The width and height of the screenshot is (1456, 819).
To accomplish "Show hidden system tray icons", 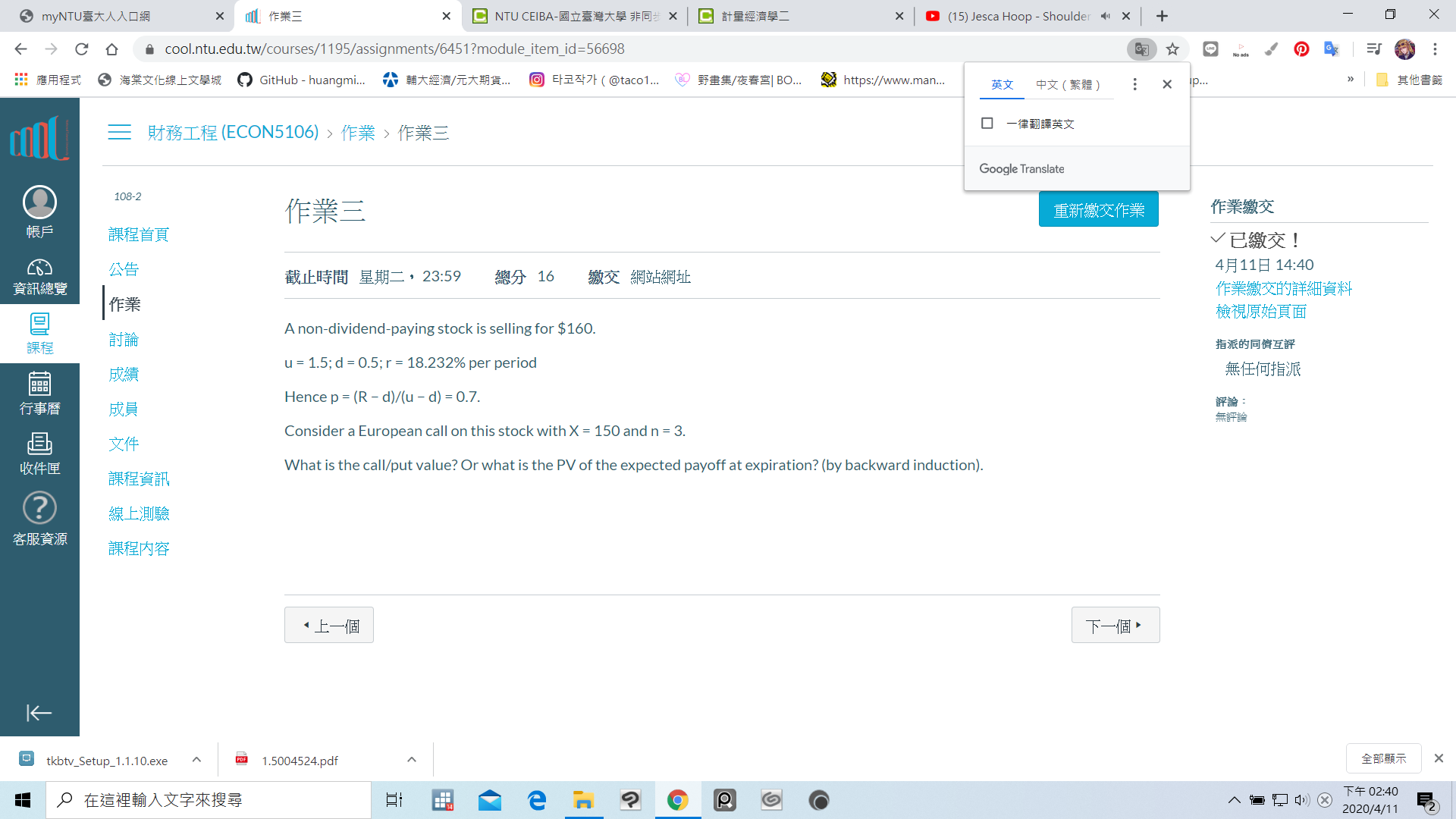I will pyautogui.click(x=1234, y=800).
